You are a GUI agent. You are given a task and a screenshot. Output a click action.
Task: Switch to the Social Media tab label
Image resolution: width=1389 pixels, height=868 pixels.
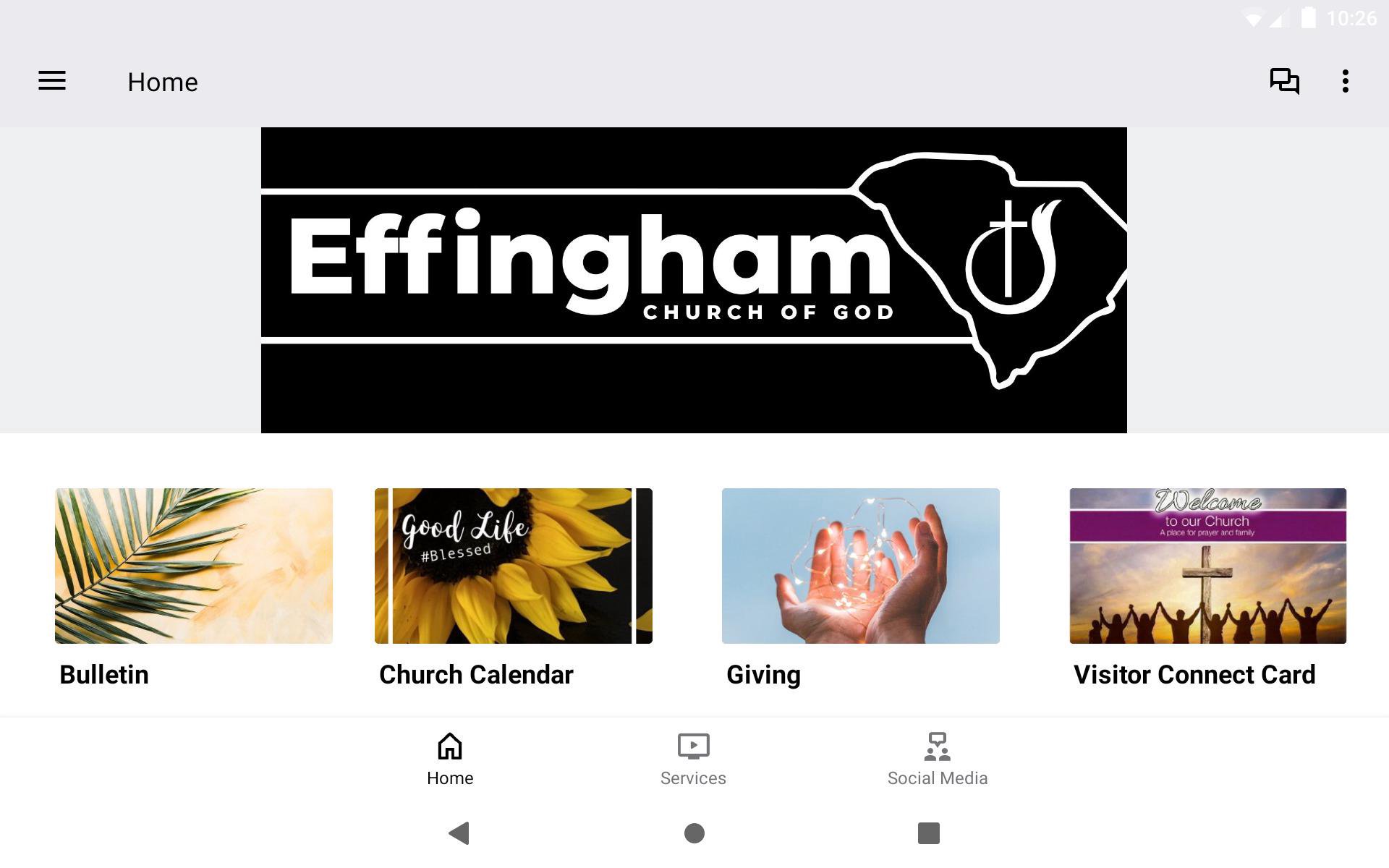pyautogui.click(x=938, y=778)
